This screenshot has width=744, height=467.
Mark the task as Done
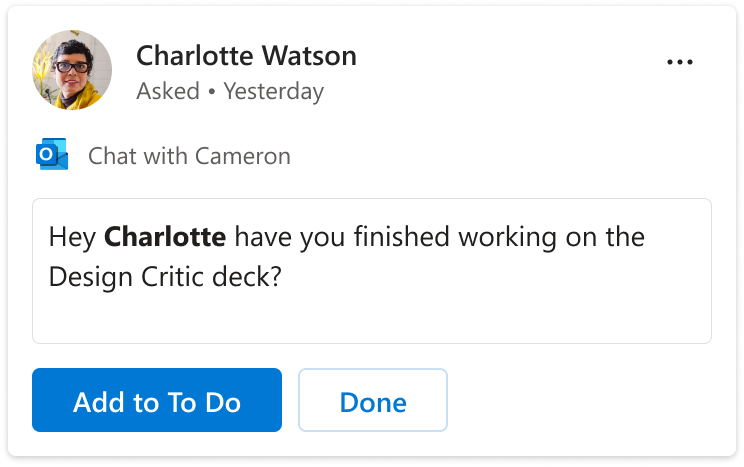point(373,402)
